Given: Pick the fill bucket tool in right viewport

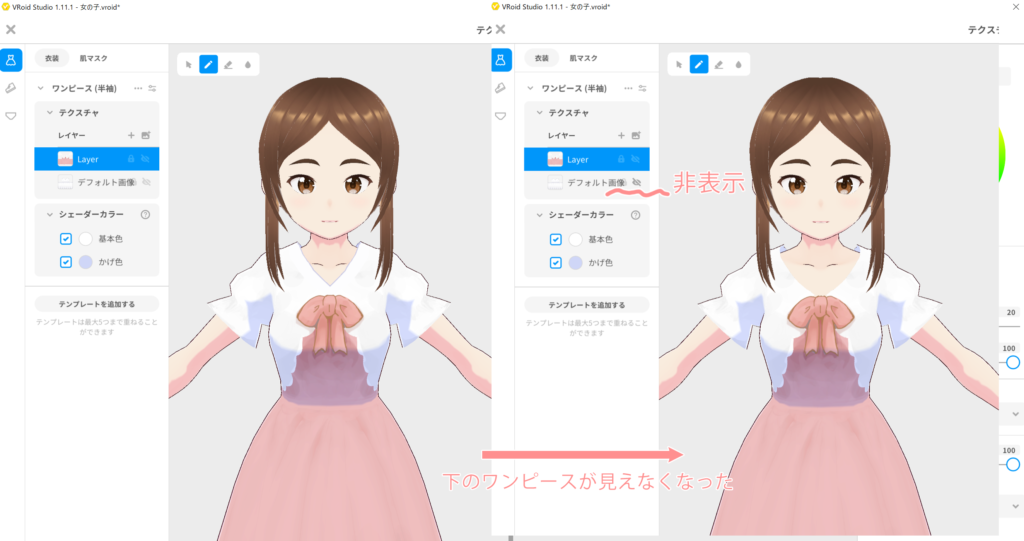Looking at the screenshot, I should click(x=738, y=64).
